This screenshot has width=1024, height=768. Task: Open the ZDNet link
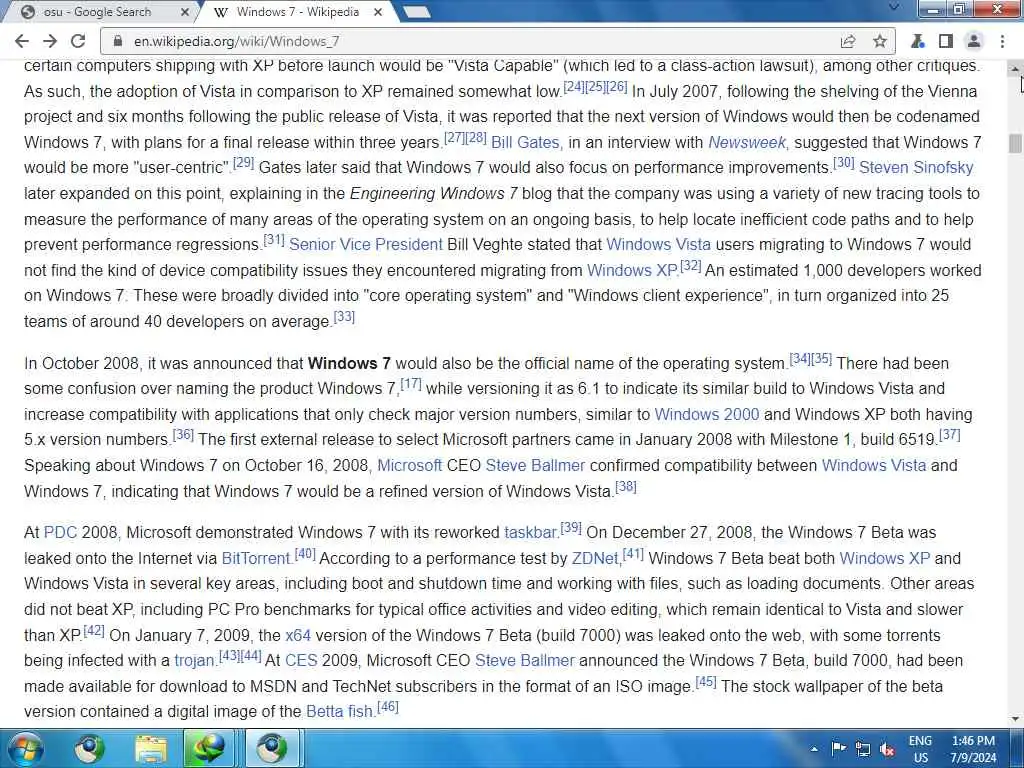point(594,558)
